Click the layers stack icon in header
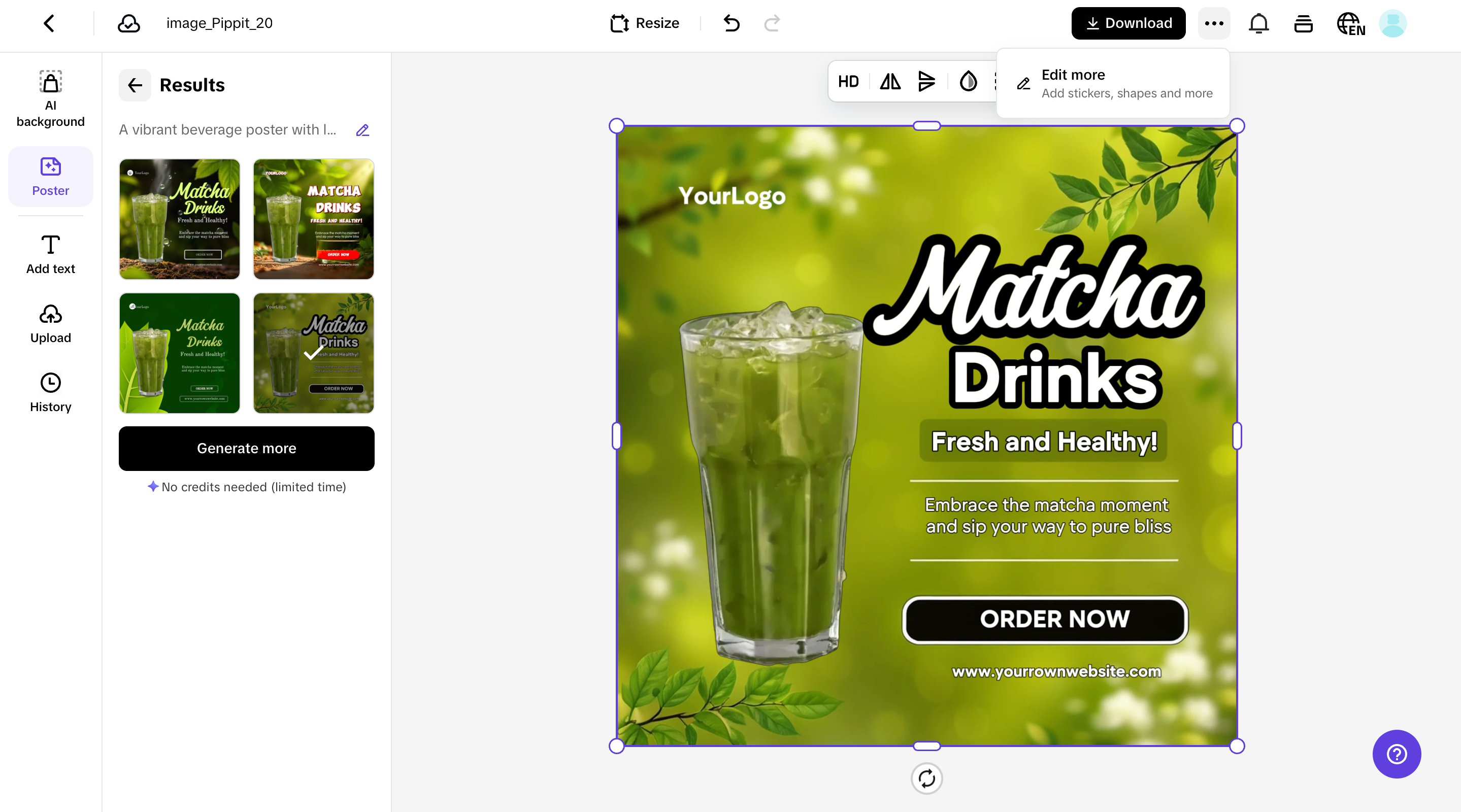This screenshot has width=1461, height=812. click(1303, 23)
